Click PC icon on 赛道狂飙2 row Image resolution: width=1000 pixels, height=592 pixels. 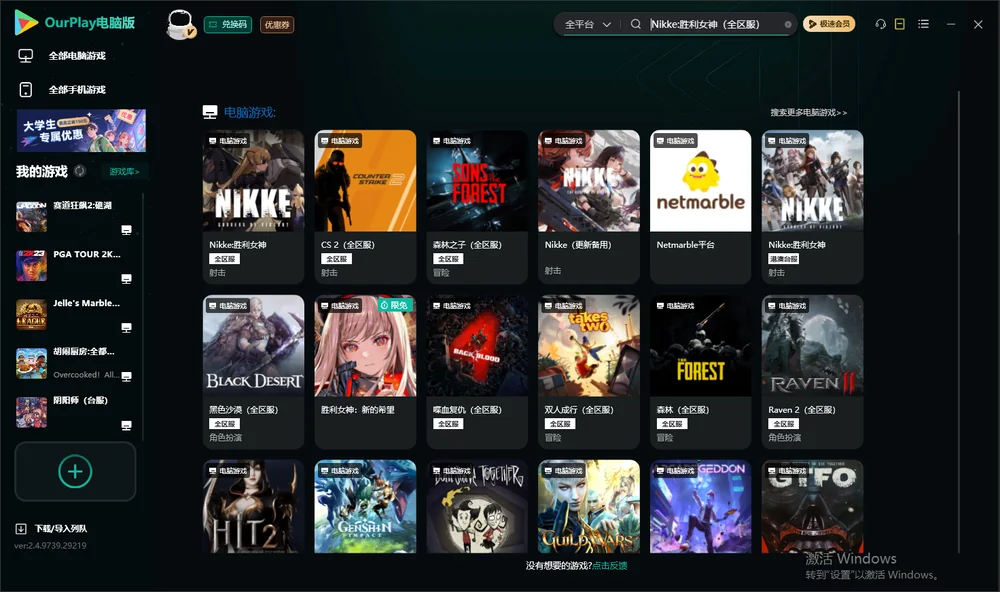click(x=126, y=230)
